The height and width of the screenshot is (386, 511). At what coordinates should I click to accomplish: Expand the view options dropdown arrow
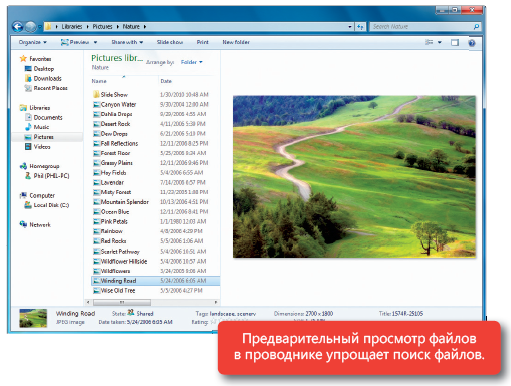pyautogui.click(x=440, y=42)
